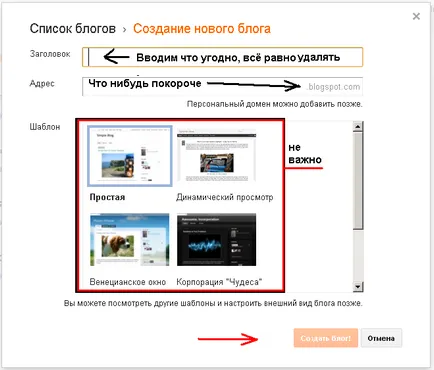
Task: Click the Динамический просмотр label text
Action: (225, 197)
